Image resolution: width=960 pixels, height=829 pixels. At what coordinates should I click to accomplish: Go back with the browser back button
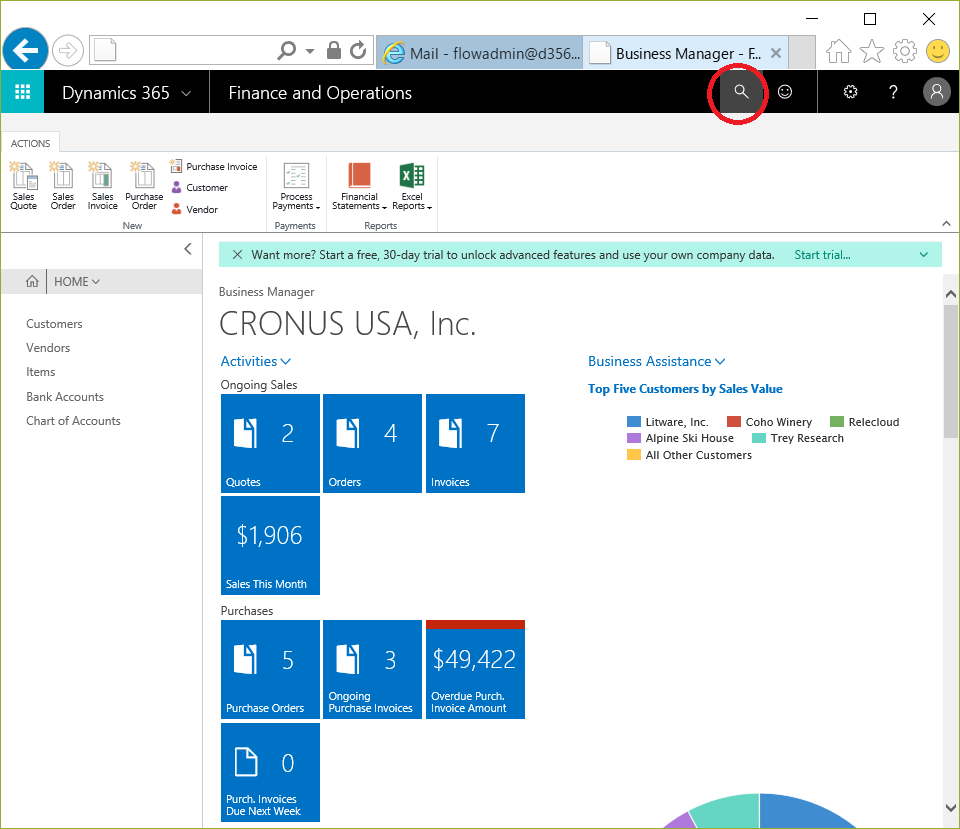tap(25, 50)
